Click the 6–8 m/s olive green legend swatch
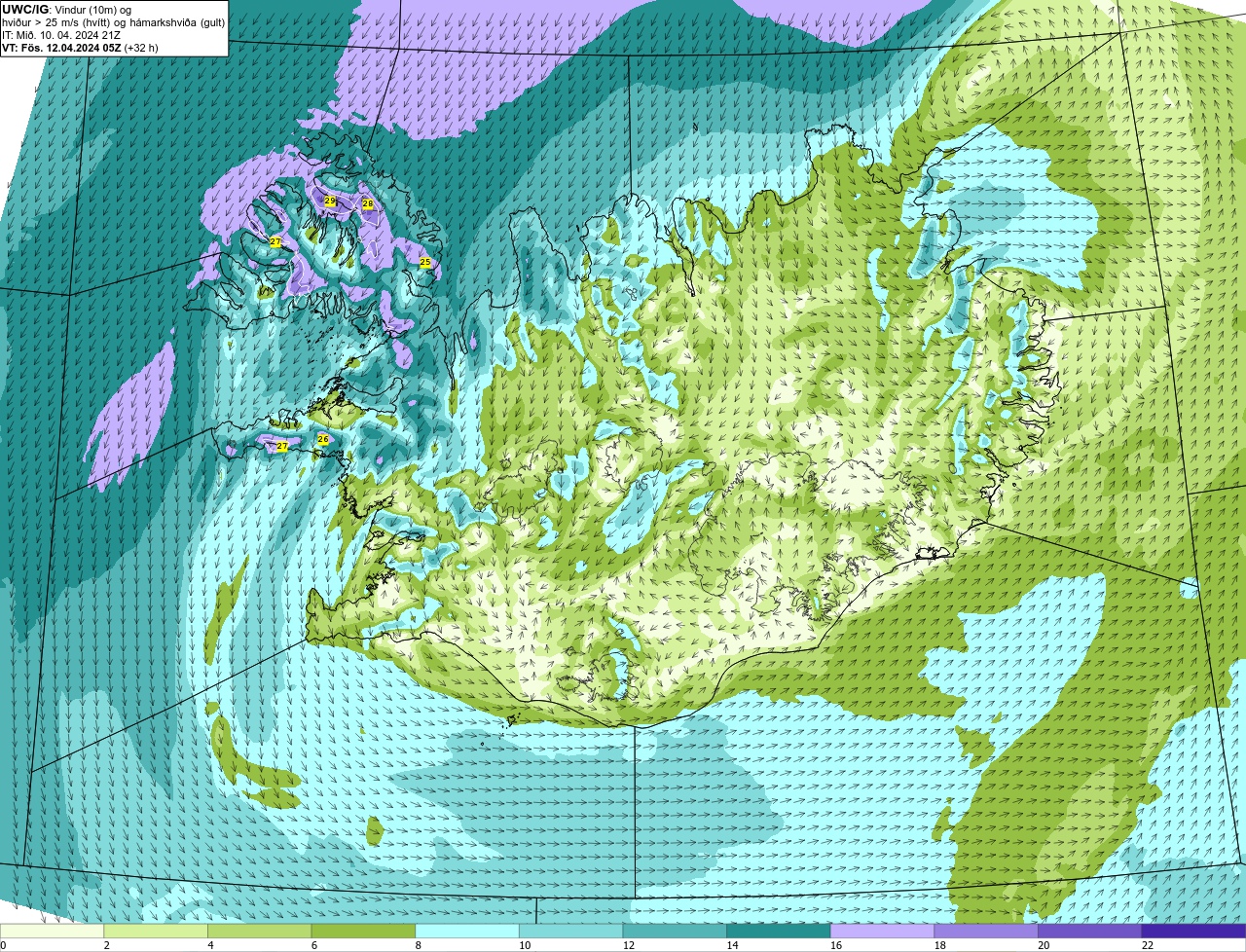The width and height of the screenshot is (1246, 952). coord(363,931)
